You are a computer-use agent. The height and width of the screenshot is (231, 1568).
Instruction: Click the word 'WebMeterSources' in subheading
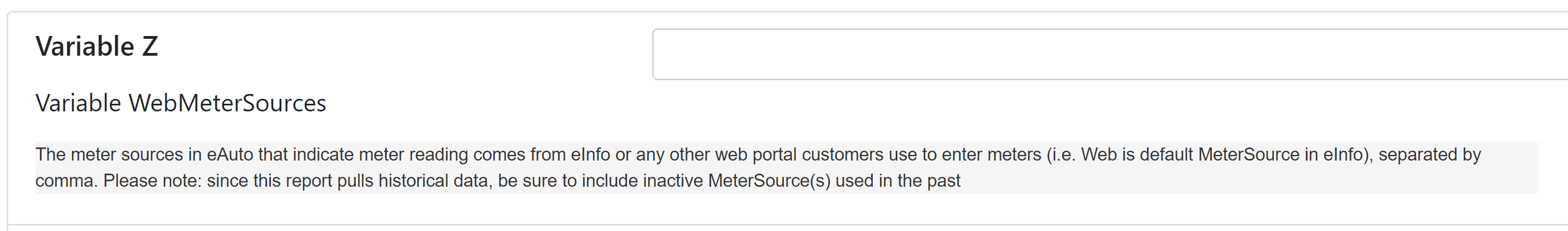tap(227, 103)
